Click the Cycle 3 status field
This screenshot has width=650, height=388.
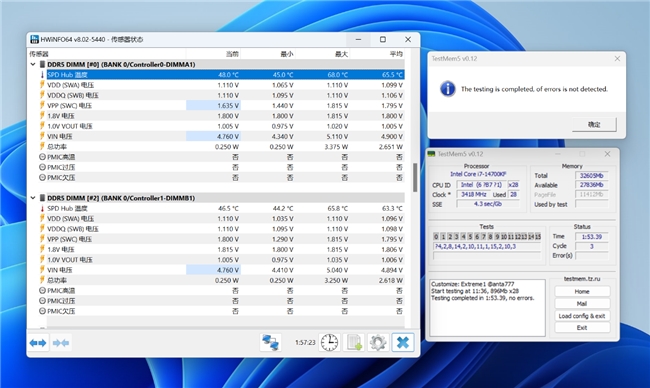[591, 246]
